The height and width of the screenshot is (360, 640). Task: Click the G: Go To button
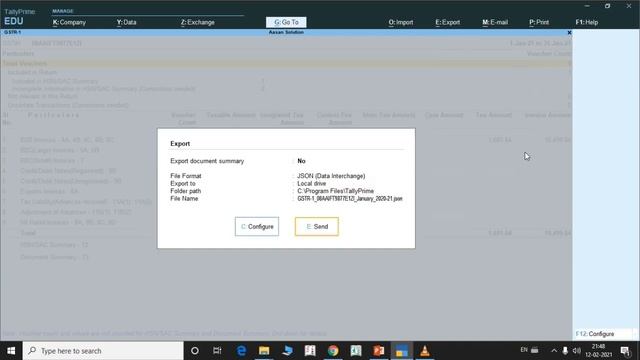286,22
